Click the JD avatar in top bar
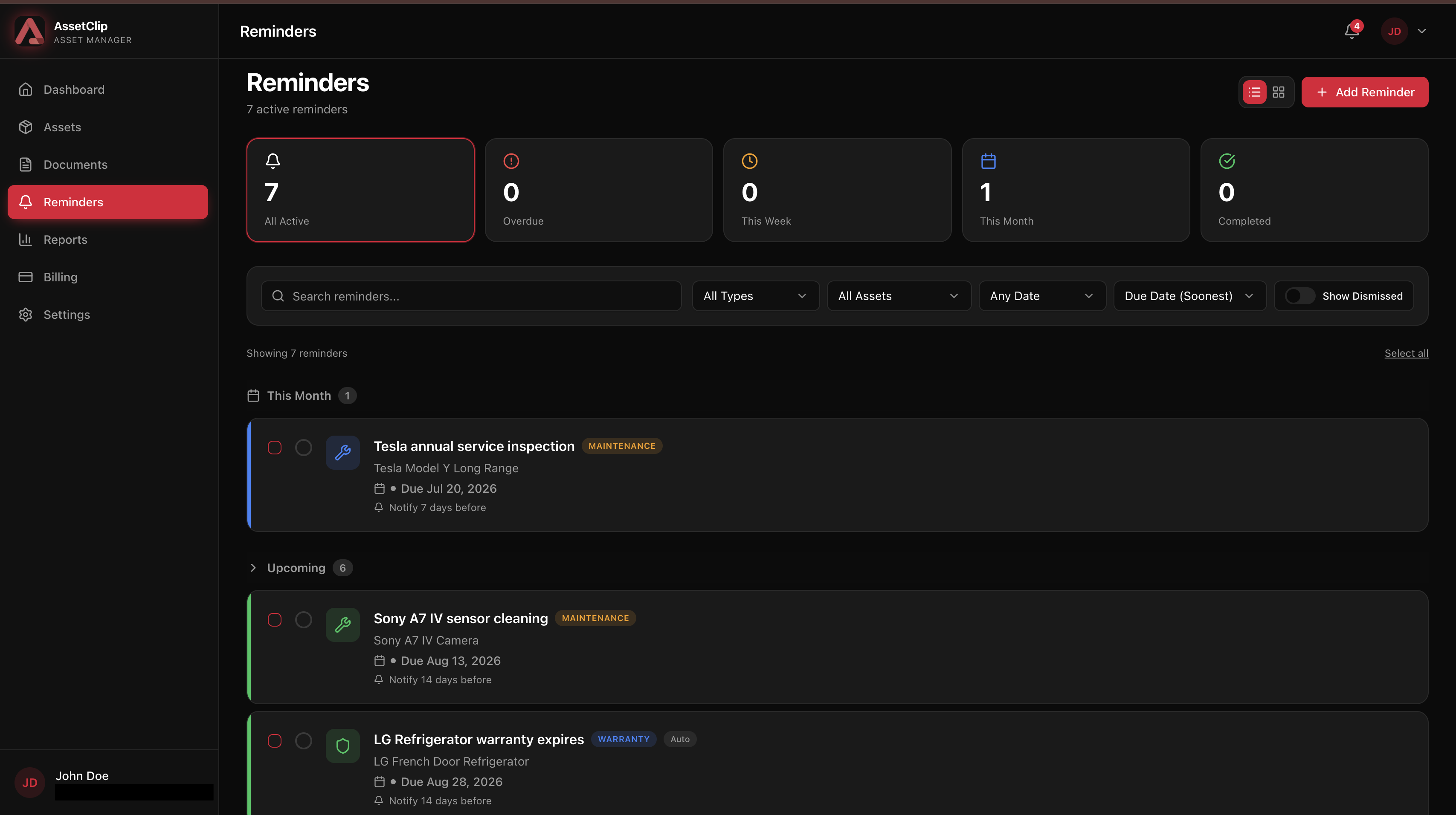1456x815 pixels. (x=1394, y=31)
